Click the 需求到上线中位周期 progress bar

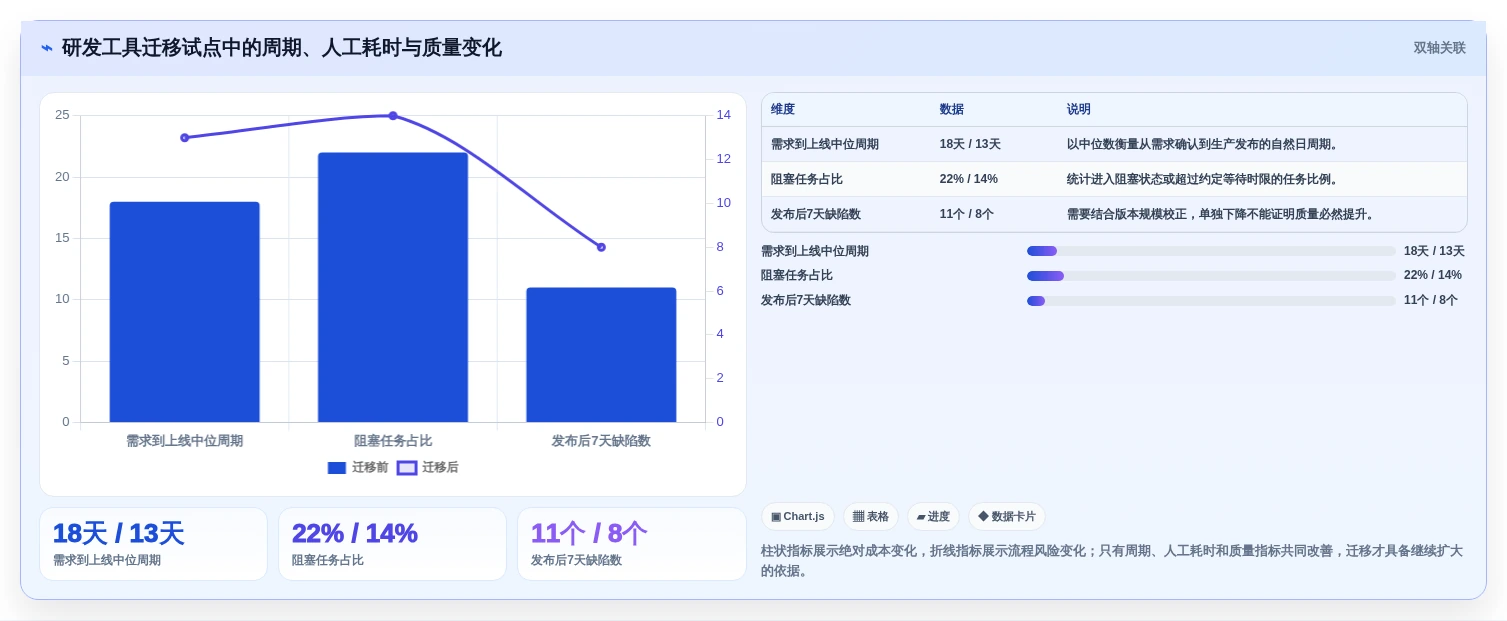pyautogui.click(x=1211, y=251)
